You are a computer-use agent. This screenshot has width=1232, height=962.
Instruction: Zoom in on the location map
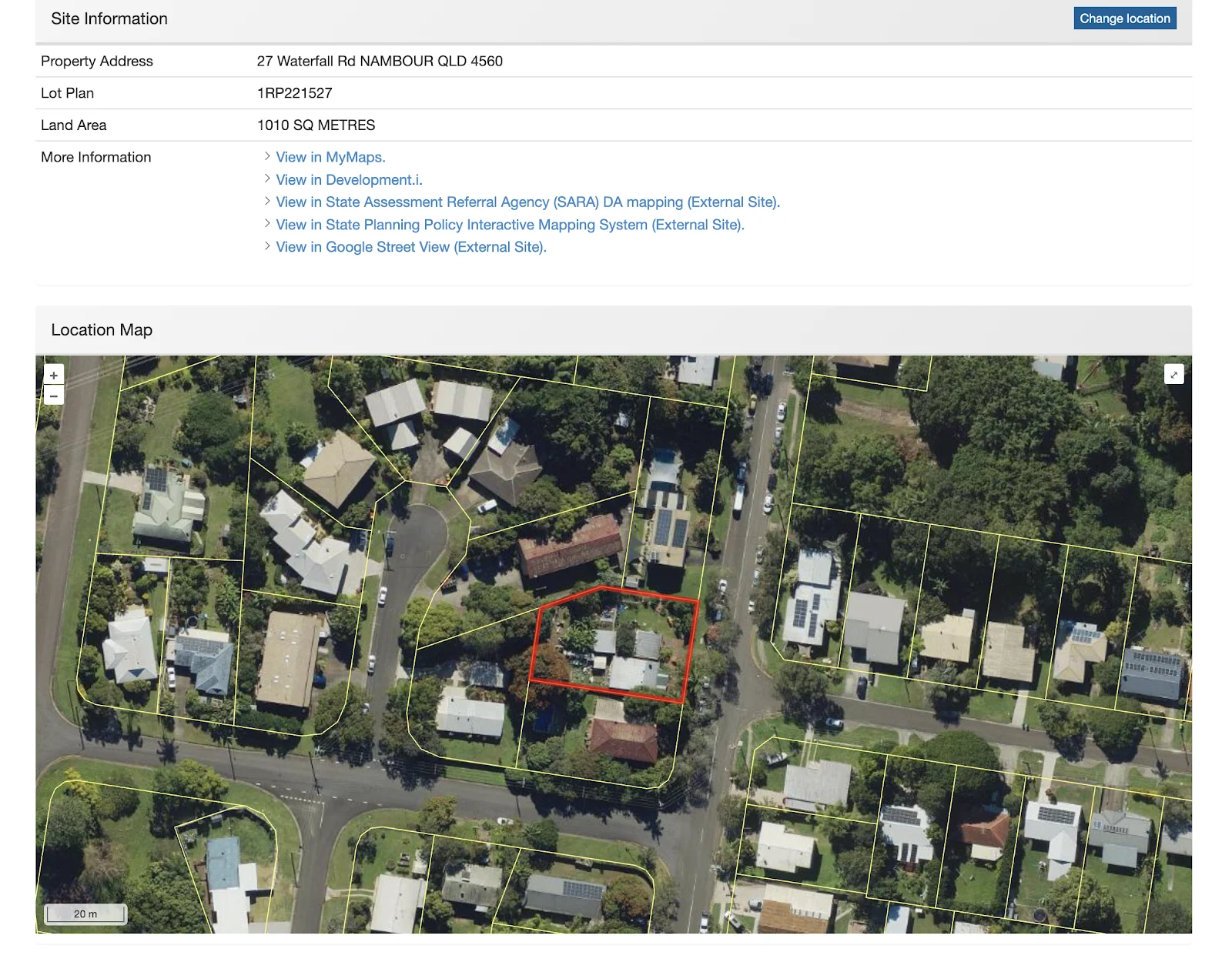click(x=54, y=375)
